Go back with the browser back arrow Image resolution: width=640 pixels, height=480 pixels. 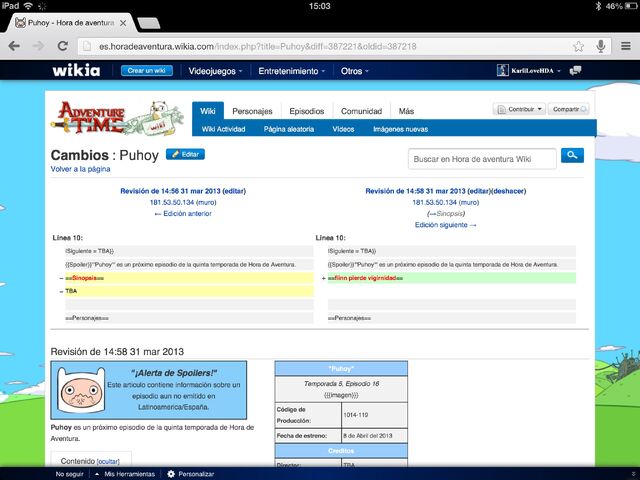(14, 46)
